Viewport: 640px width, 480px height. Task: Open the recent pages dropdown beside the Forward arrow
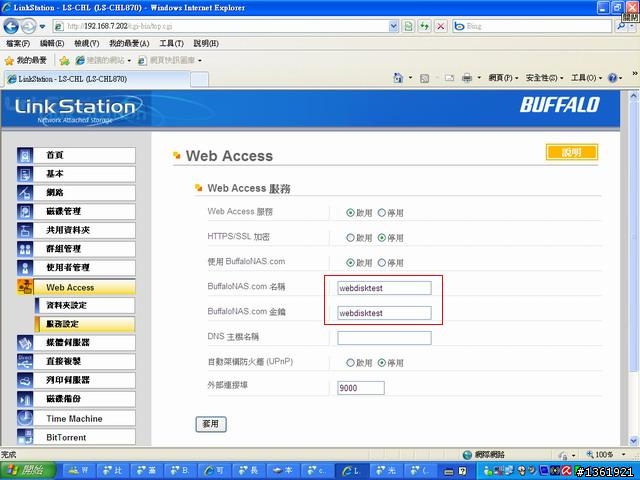(42, 27)
